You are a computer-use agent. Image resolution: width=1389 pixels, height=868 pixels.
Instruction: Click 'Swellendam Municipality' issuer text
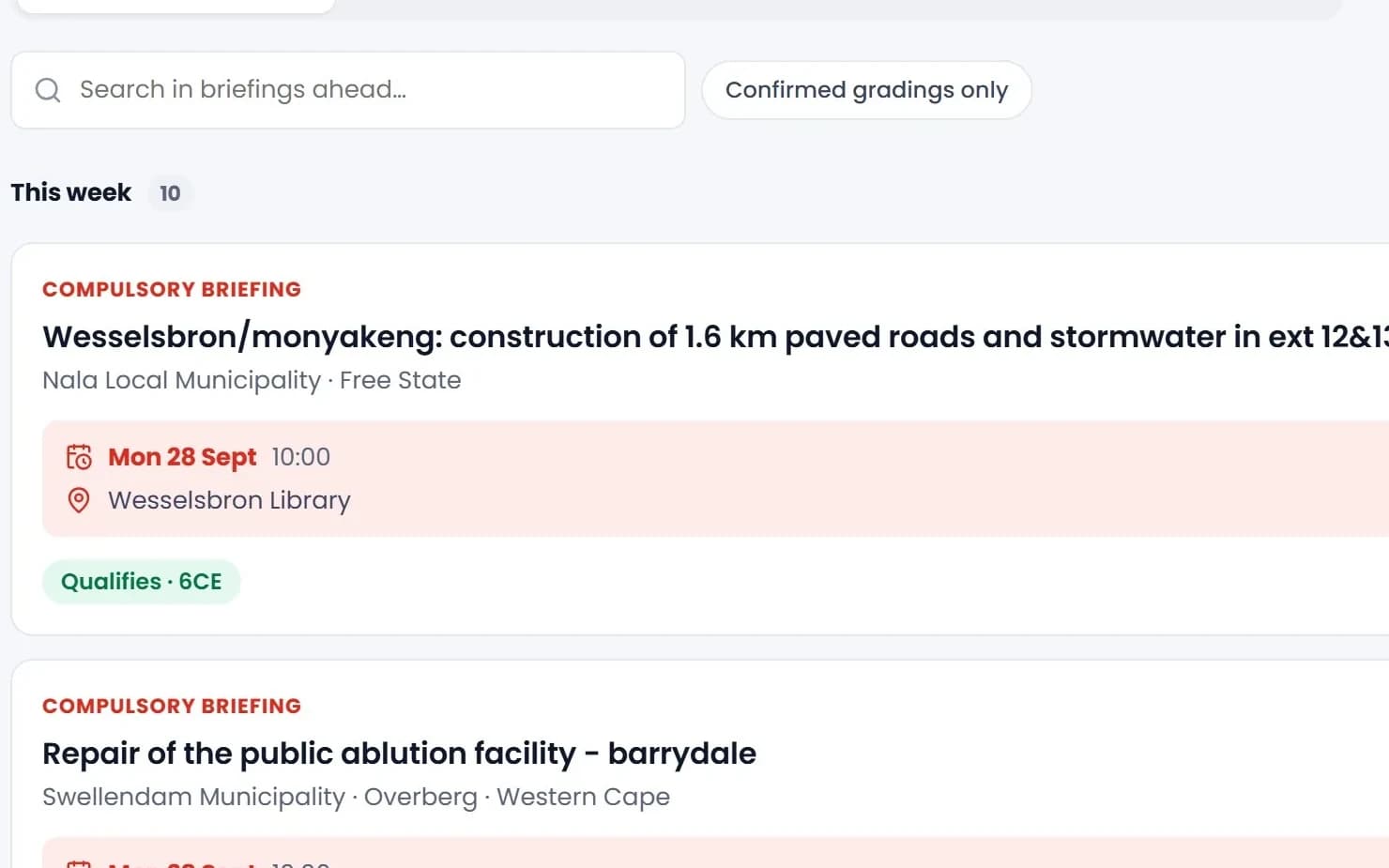click(194, 797)
